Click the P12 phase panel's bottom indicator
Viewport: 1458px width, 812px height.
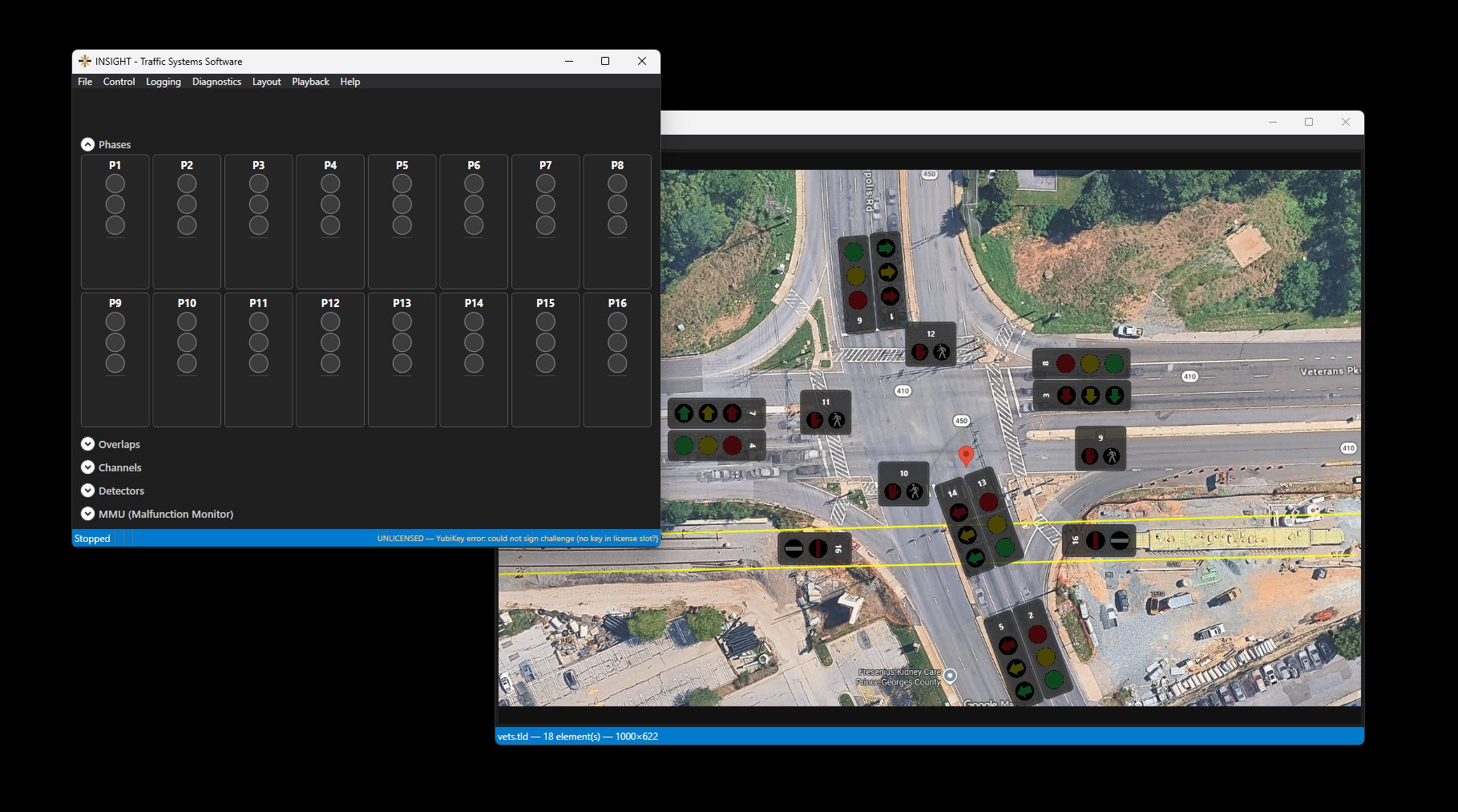coord(330,363)
